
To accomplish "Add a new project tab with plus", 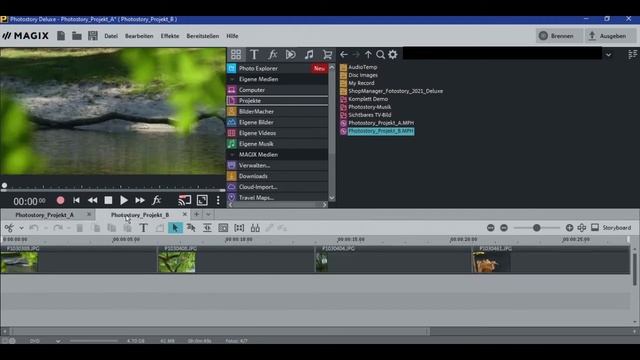I will coord(196,214).
